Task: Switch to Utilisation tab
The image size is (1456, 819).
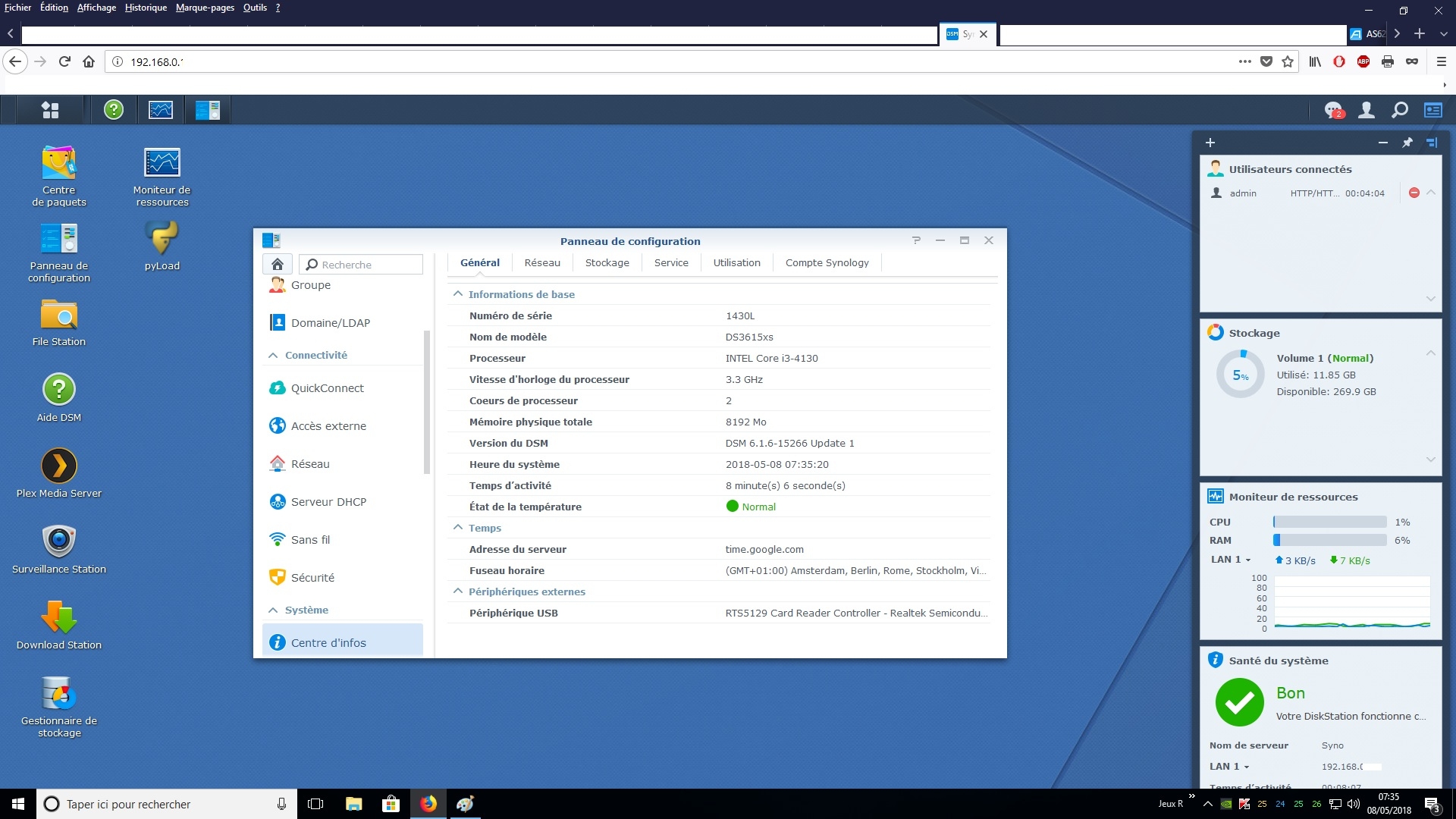Action: 736,263
